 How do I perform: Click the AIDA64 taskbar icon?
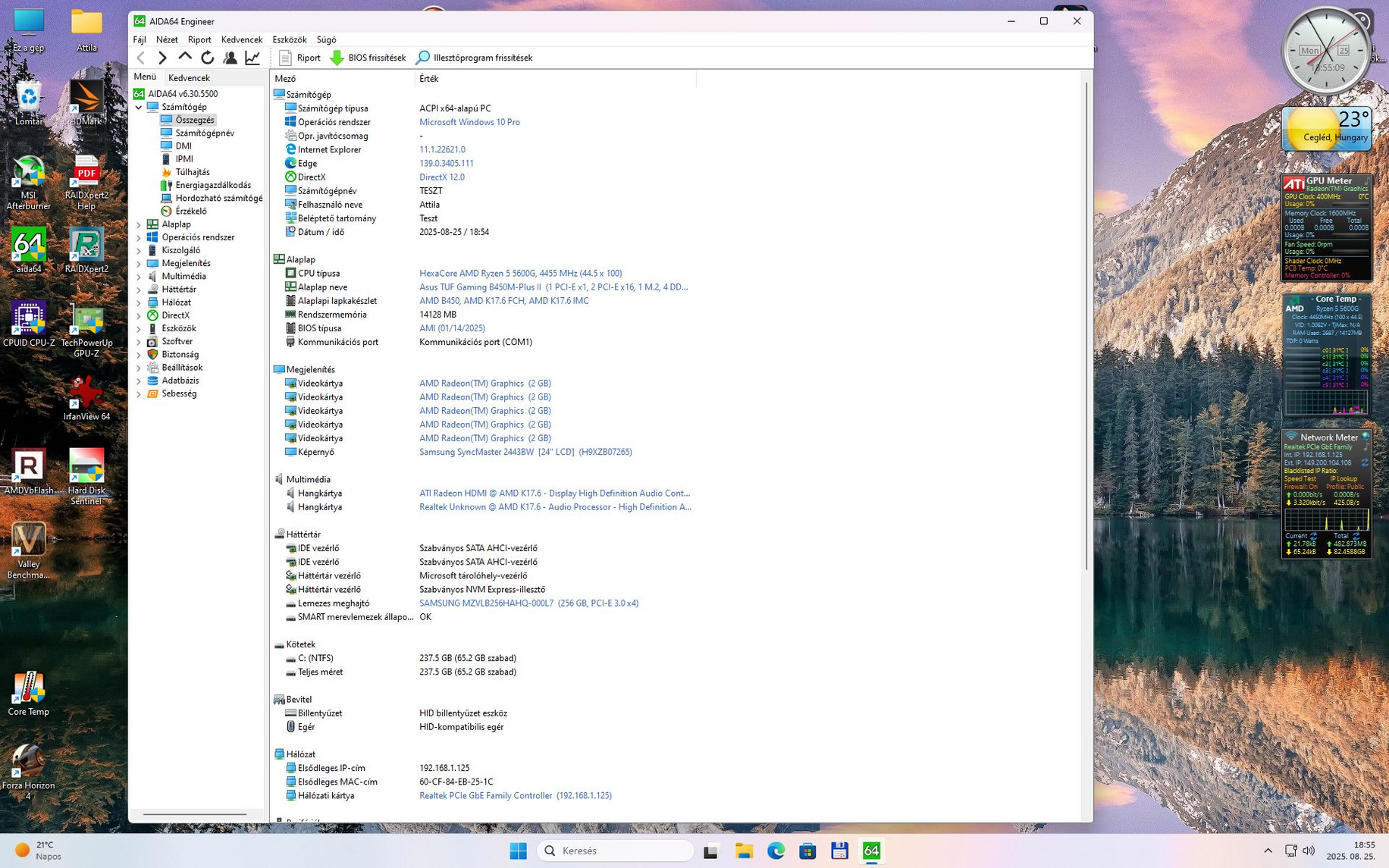tap(871, 851)
